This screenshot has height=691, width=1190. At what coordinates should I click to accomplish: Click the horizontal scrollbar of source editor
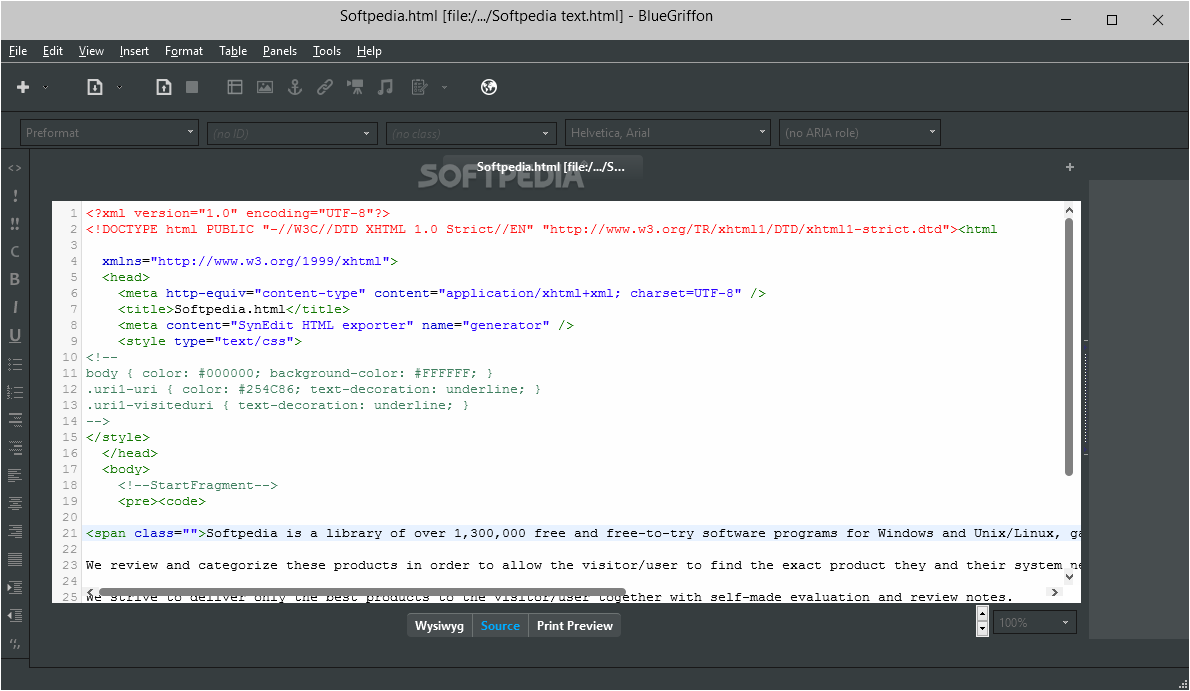363,592
